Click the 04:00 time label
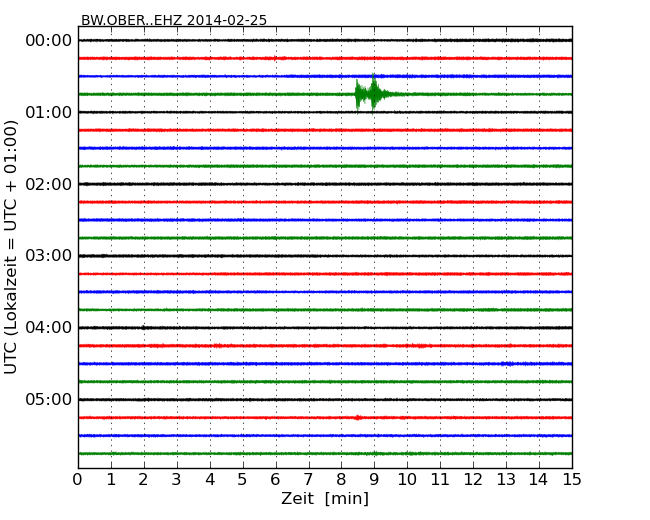 pos(49,328)
